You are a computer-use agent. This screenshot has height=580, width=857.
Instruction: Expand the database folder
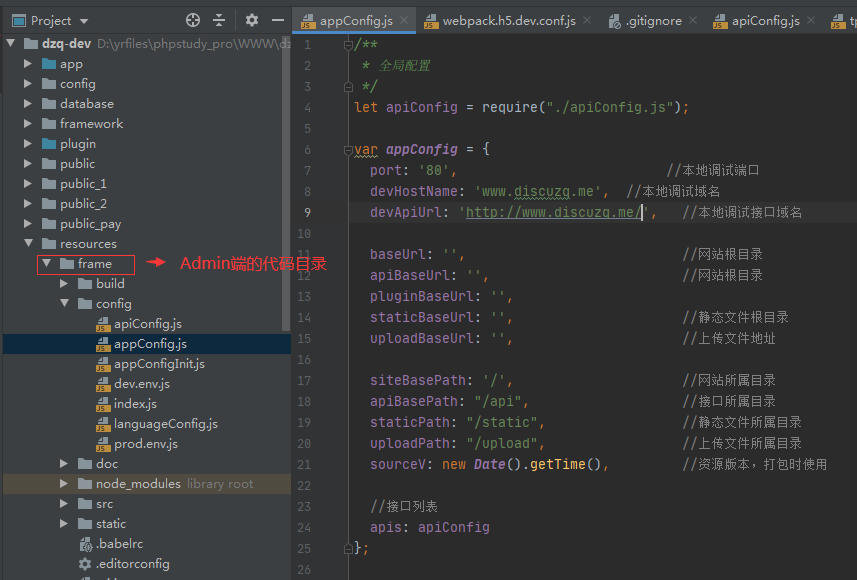(x=28, y=103)
